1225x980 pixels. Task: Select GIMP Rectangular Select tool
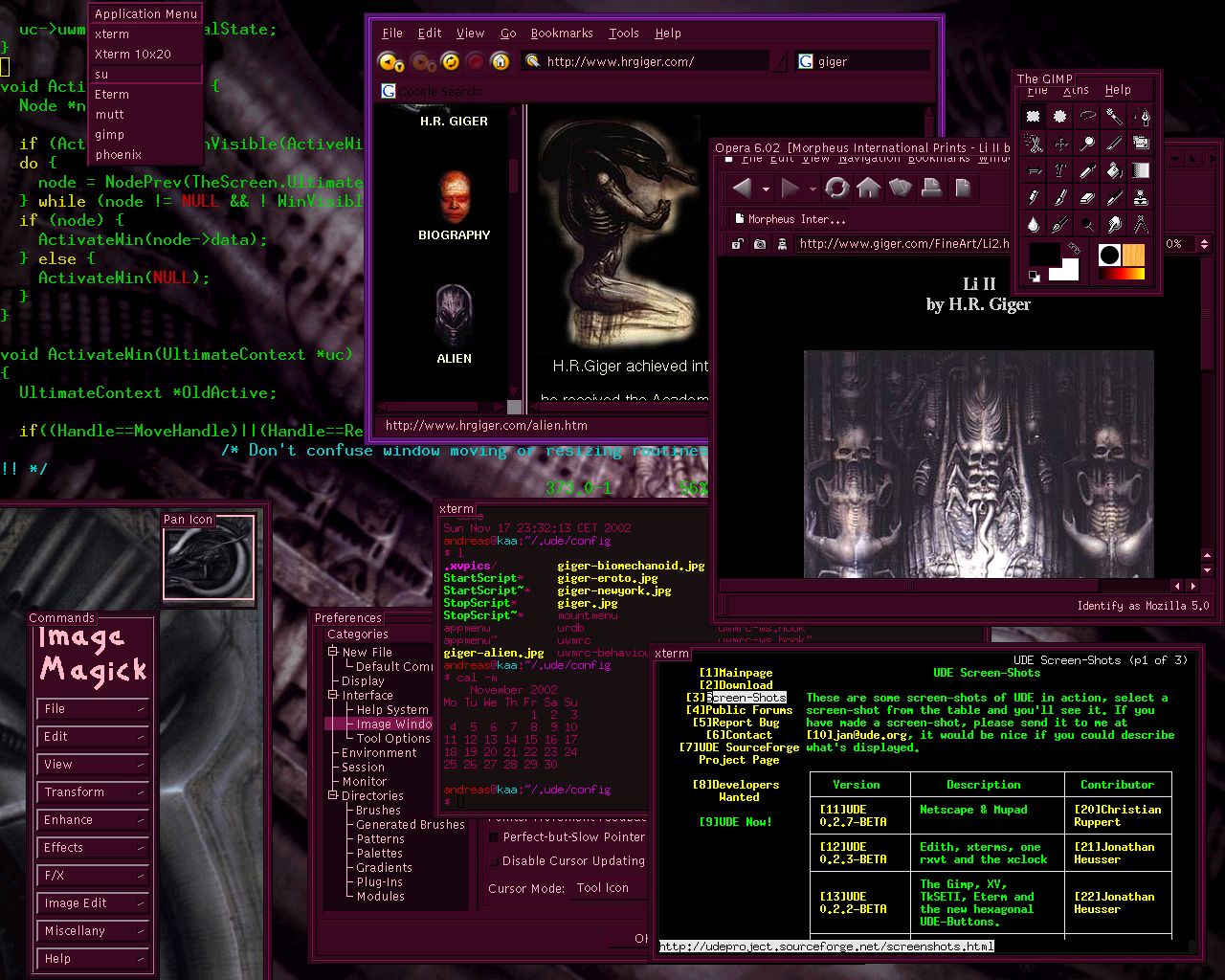pos(1034,116)
